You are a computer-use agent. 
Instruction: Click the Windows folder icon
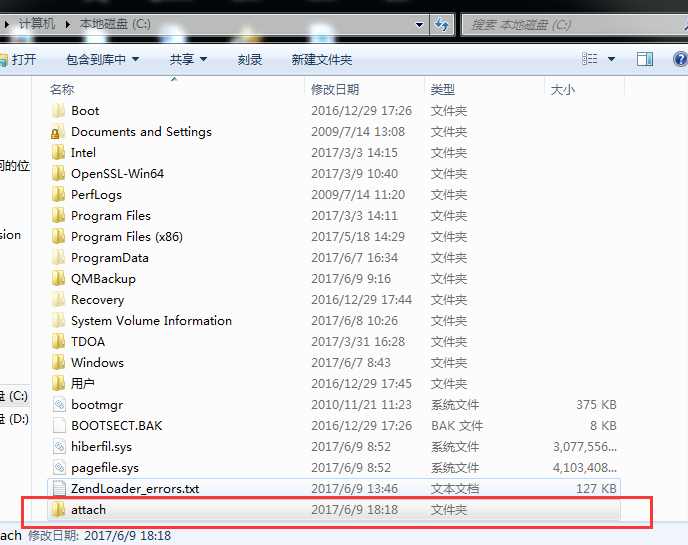[x=58, y=362]
